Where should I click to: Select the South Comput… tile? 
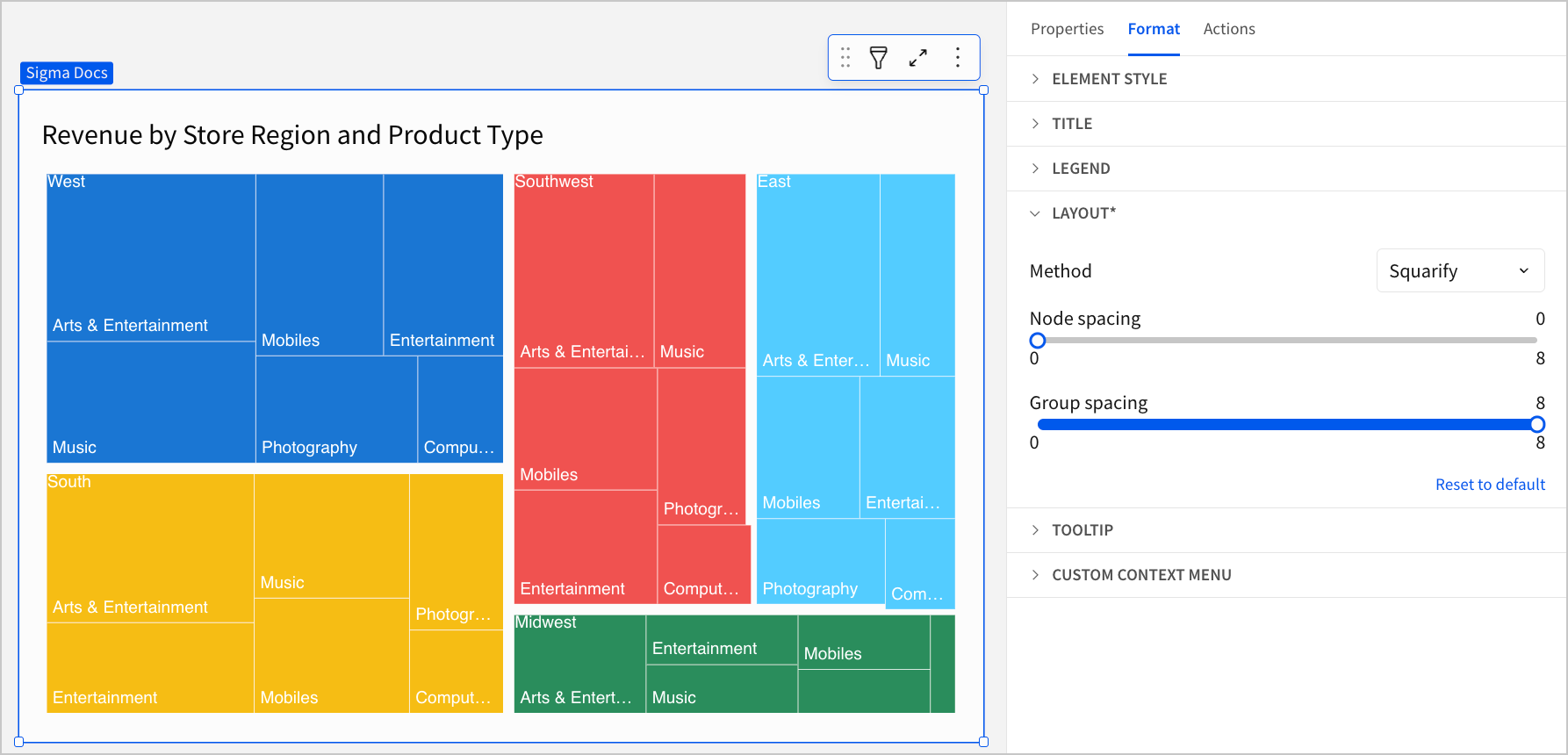pos(457,672)
